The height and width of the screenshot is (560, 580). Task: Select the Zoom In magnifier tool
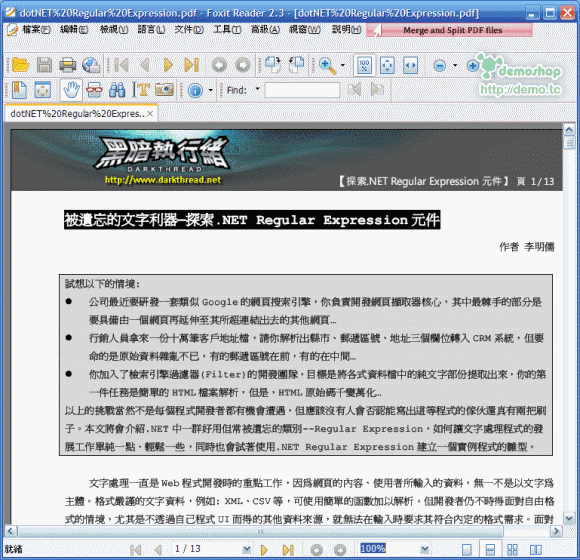[x=327, y=65]
